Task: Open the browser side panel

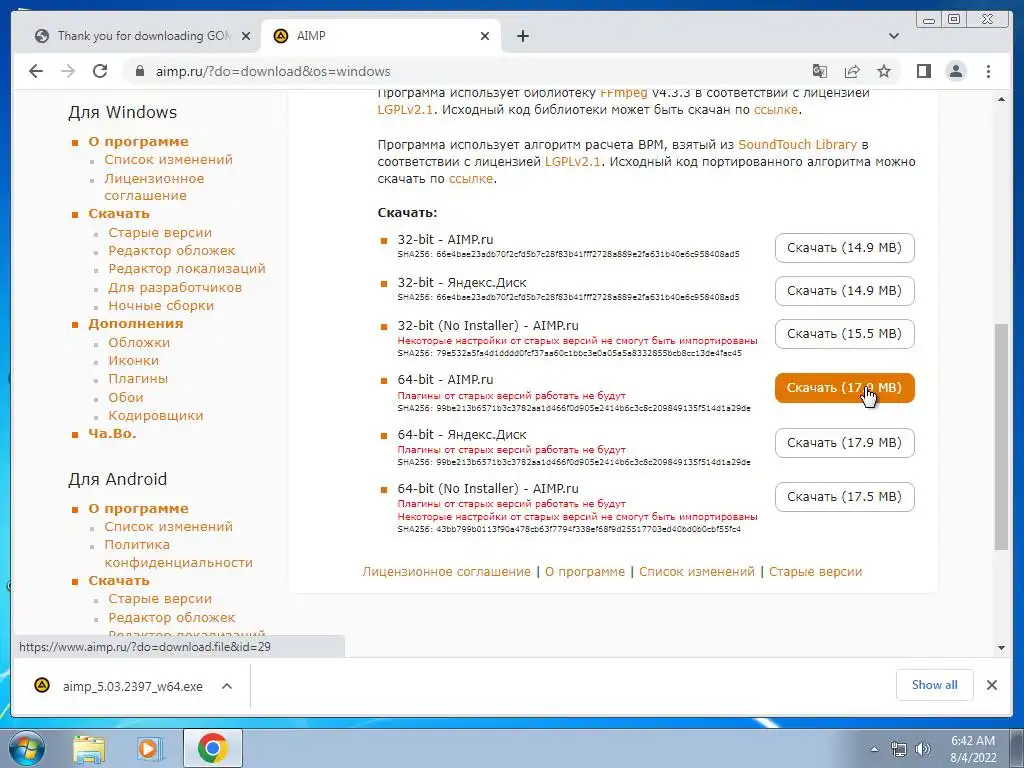Action: click(x=923, y=71)
